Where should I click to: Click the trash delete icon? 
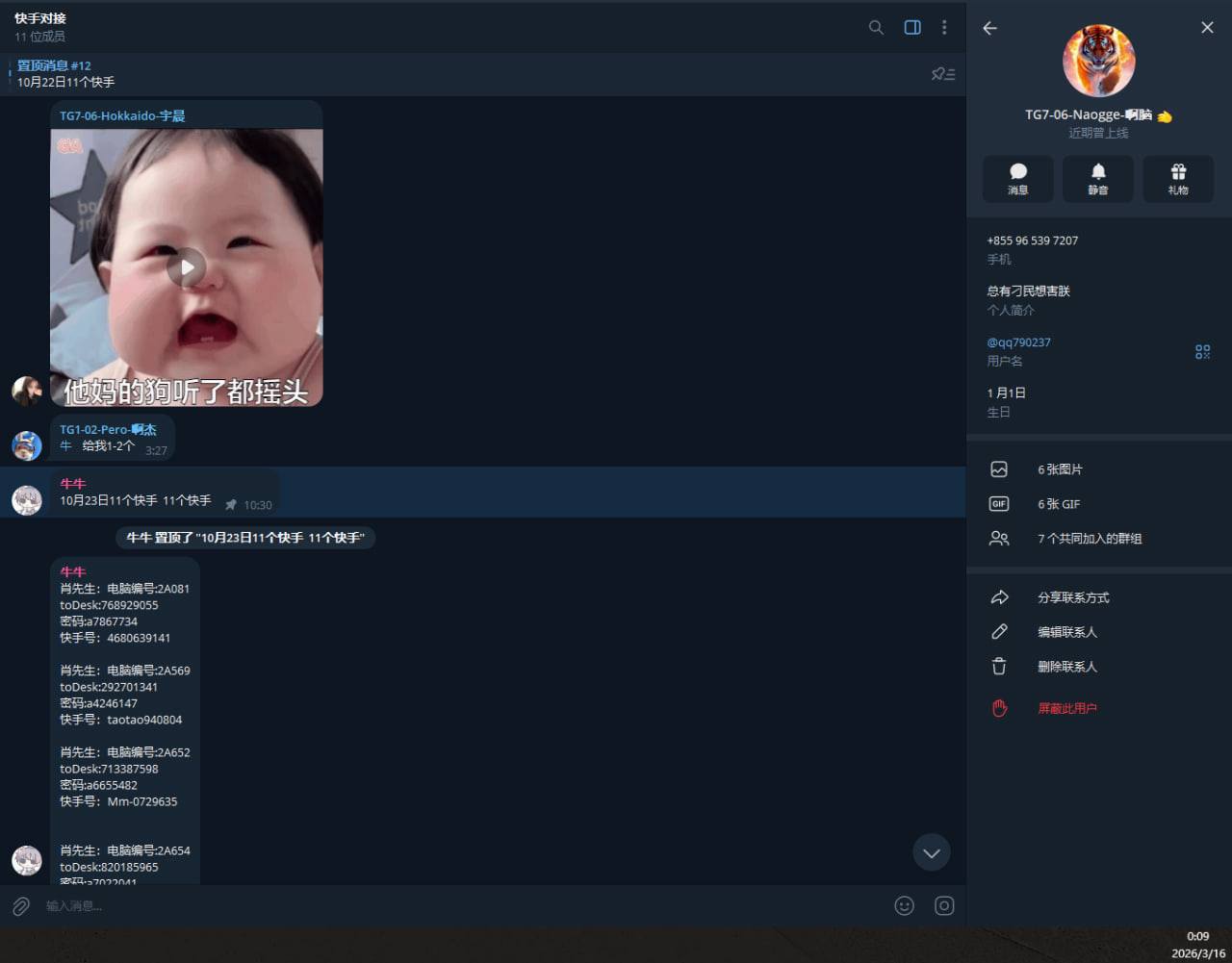pos(999,667)
